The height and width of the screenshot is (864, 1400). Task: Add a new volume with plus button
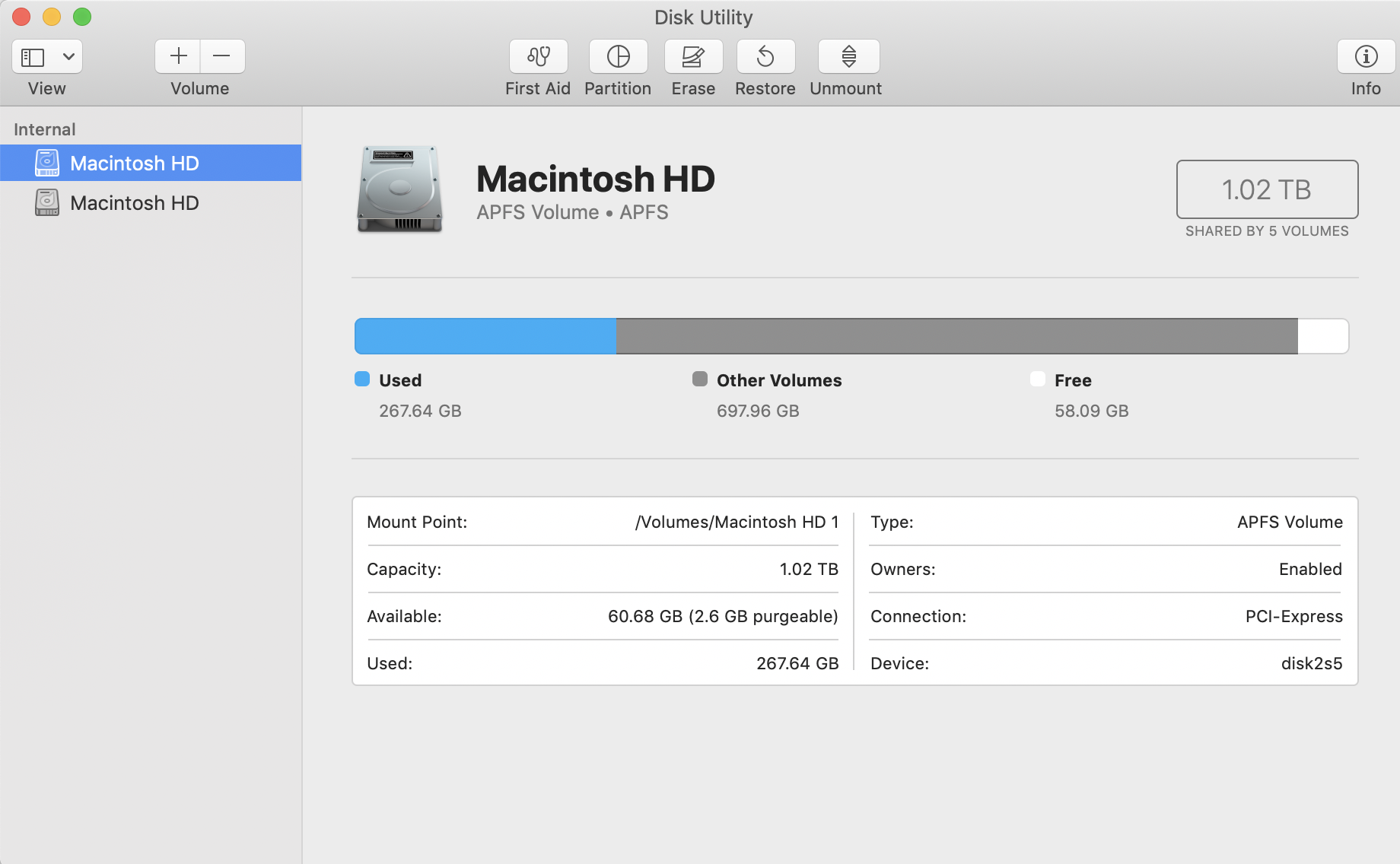[178, 56]
